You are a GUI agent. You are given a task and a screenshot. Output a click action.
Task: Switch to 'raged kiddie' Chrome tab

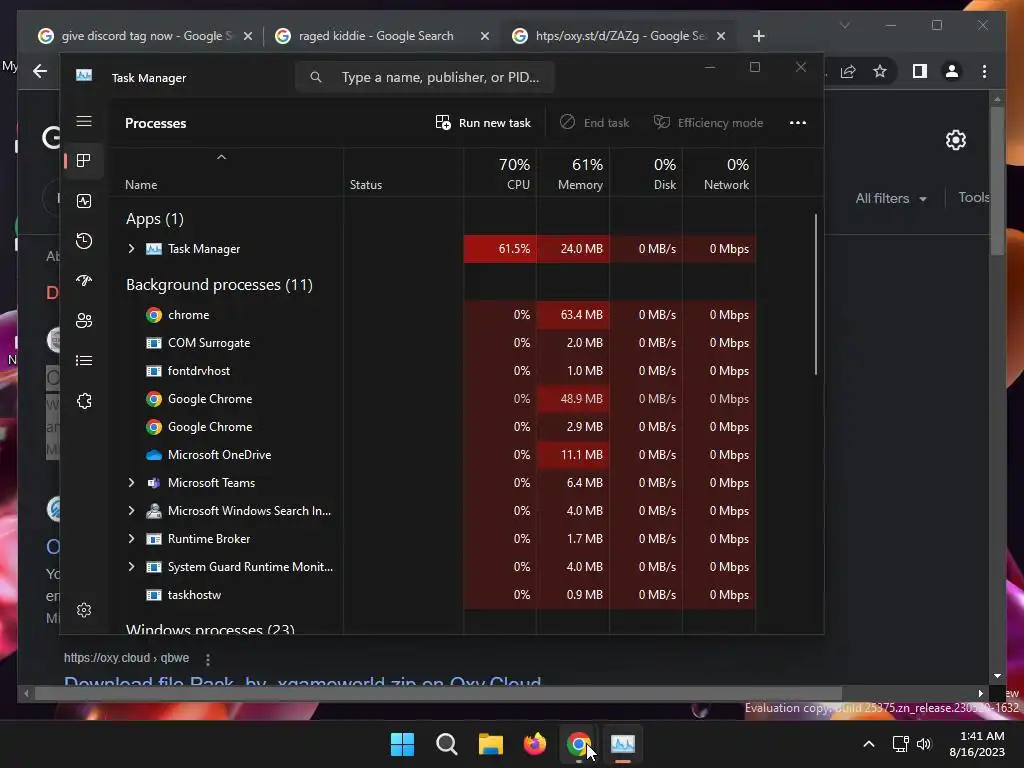382,36
